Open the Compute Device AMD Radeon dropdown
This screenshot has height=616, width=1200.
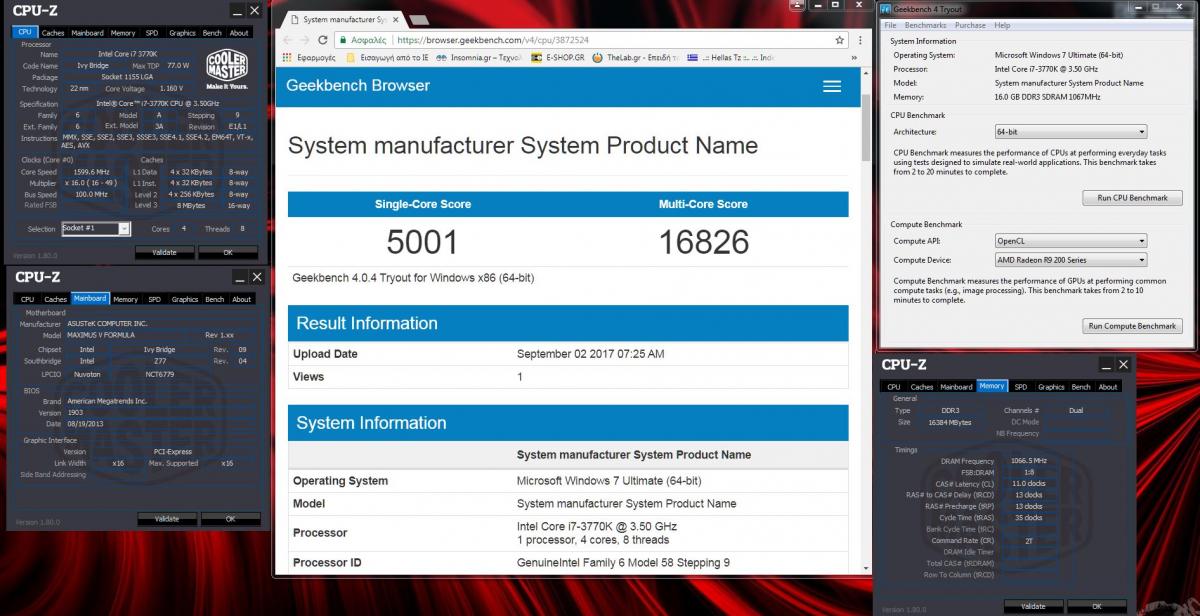point(1070,260)
